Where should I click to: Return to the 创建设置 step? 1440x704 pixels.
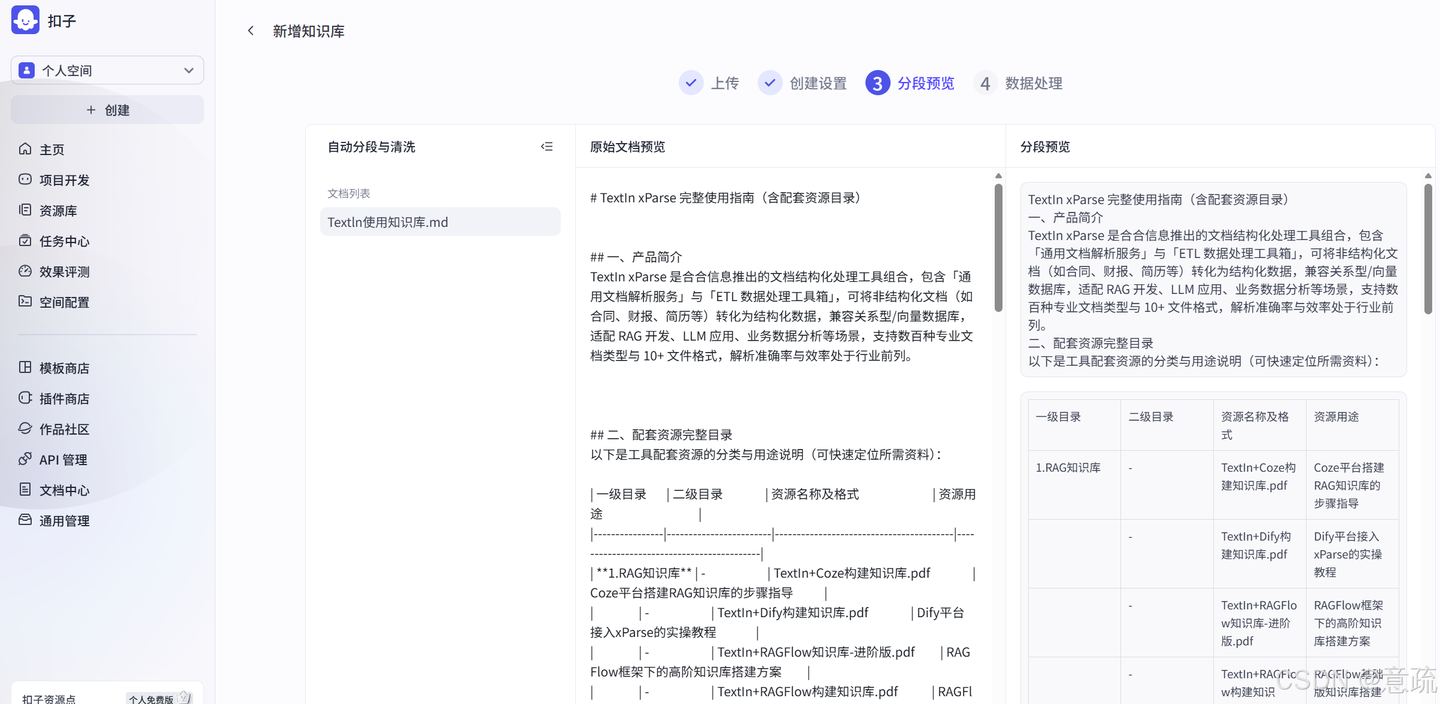point(803,83)
